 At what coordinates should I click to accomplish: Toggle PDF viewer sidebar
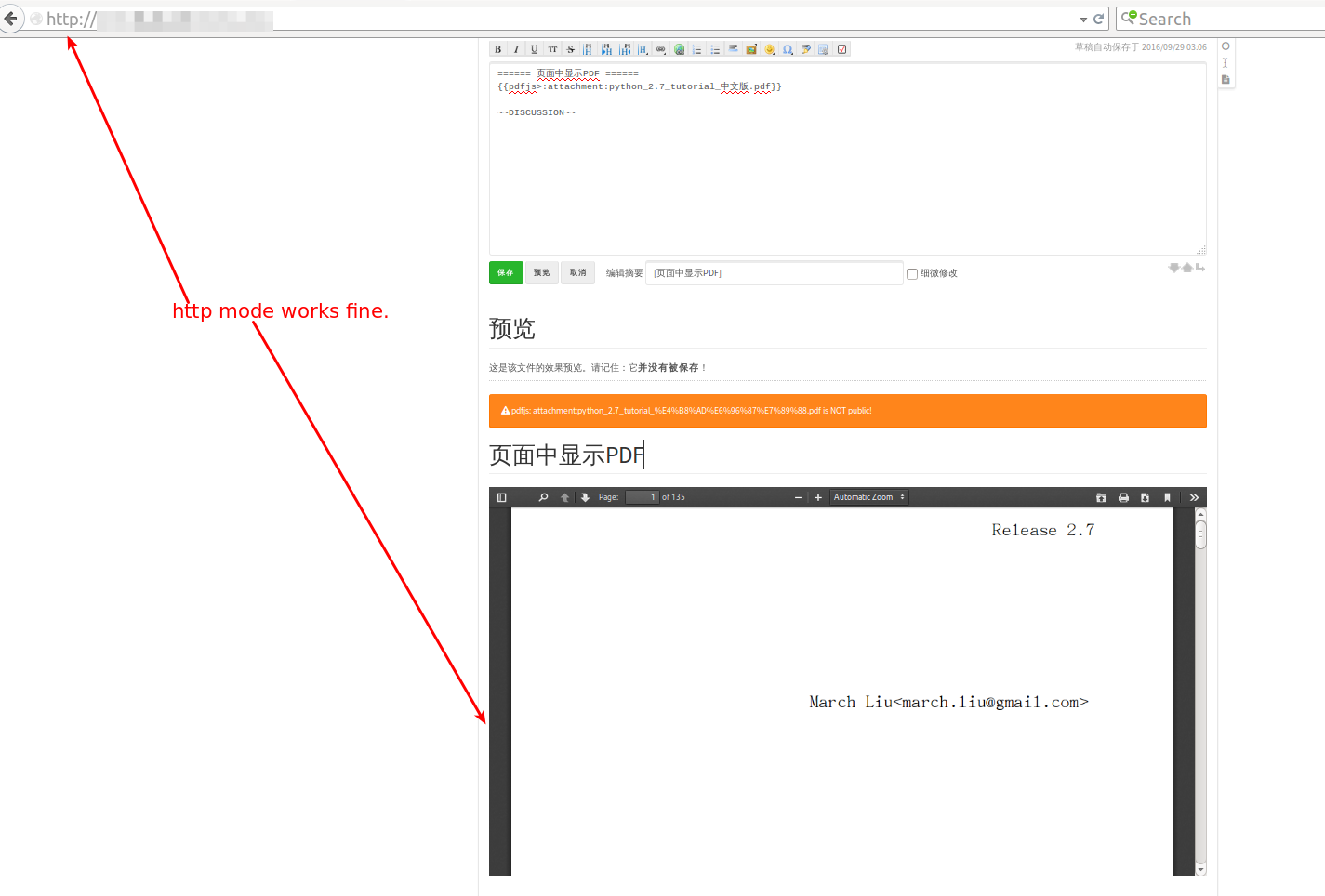(x=502, y=497)
